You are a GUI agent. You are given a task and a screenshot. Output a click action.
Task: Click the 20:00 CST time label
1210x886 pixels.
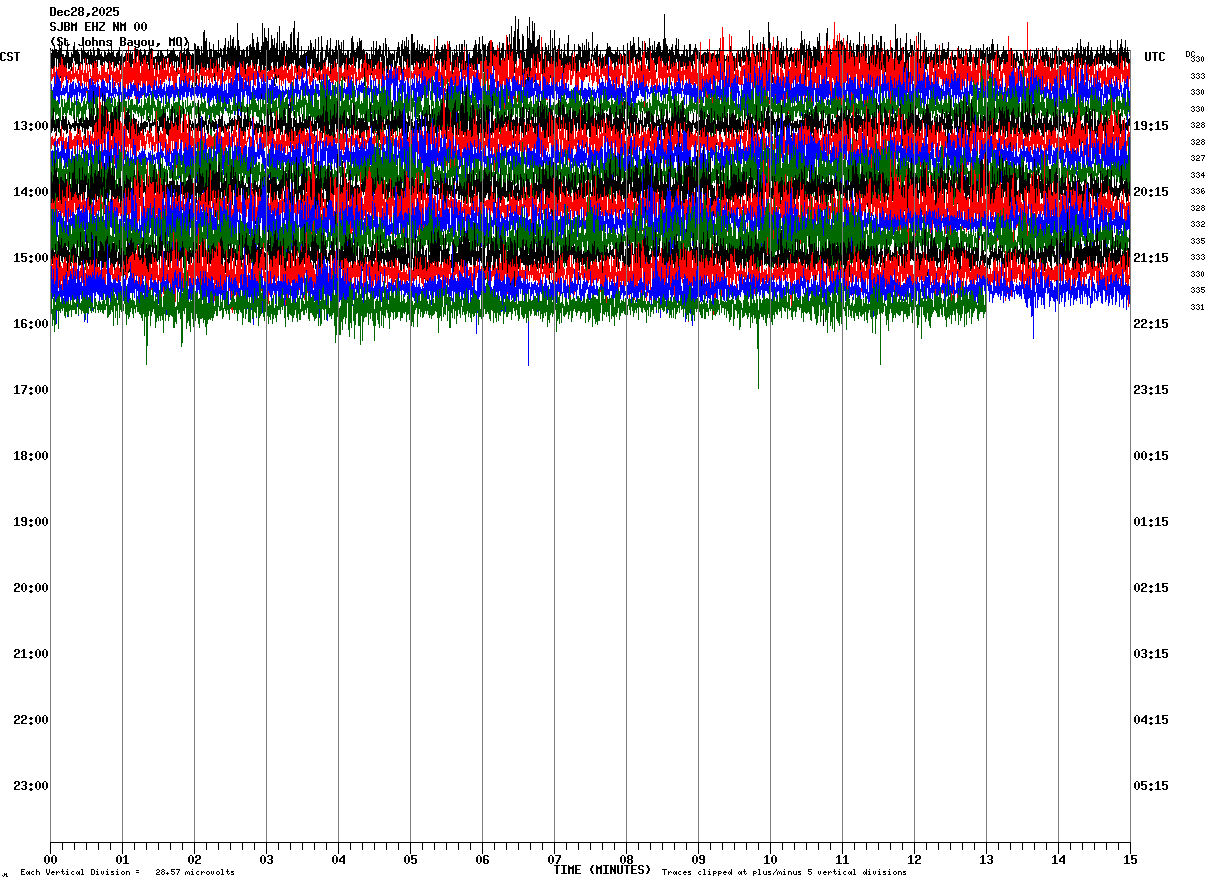[31, 588]
